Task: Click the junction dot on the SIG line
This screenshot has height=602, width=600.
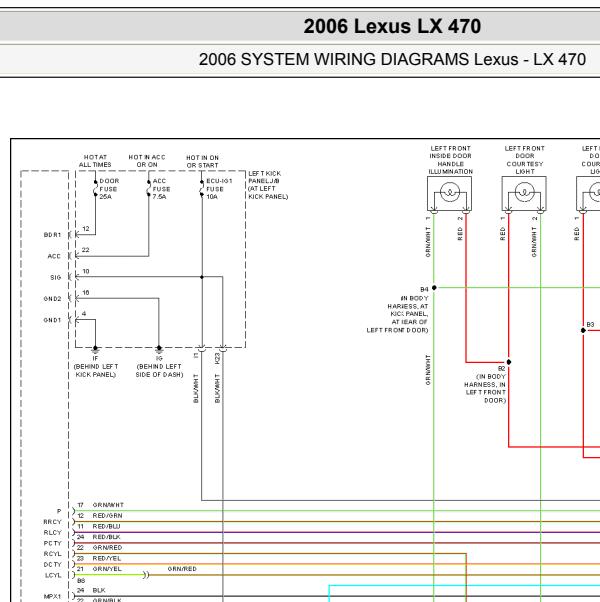Action: (202, 277)
